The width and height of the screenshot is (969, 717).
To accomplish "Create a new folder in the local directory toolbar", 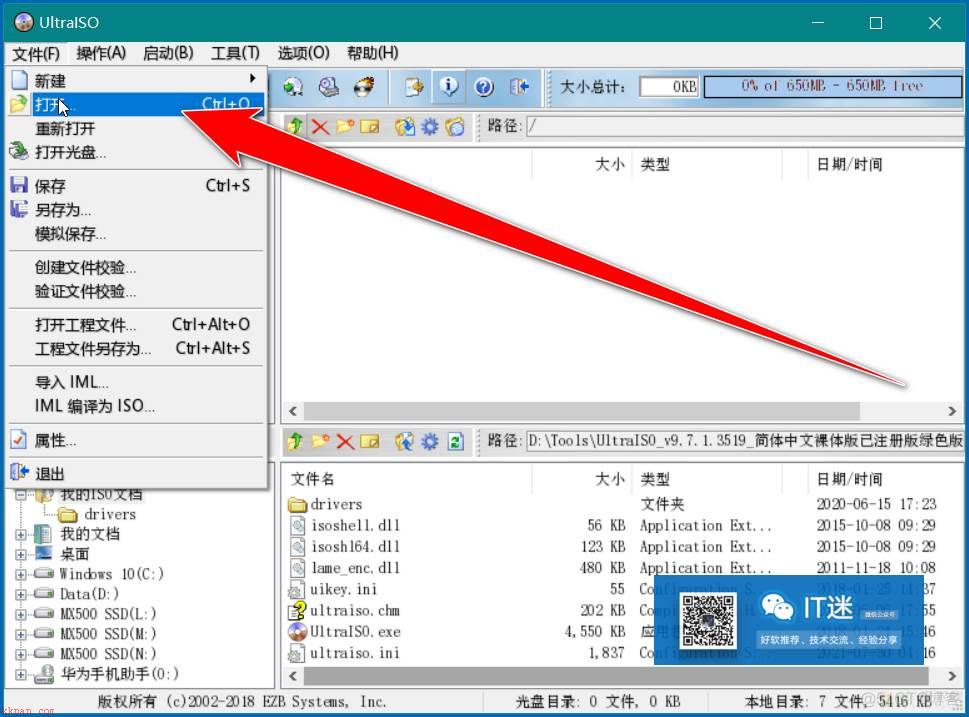I will 320,441.
